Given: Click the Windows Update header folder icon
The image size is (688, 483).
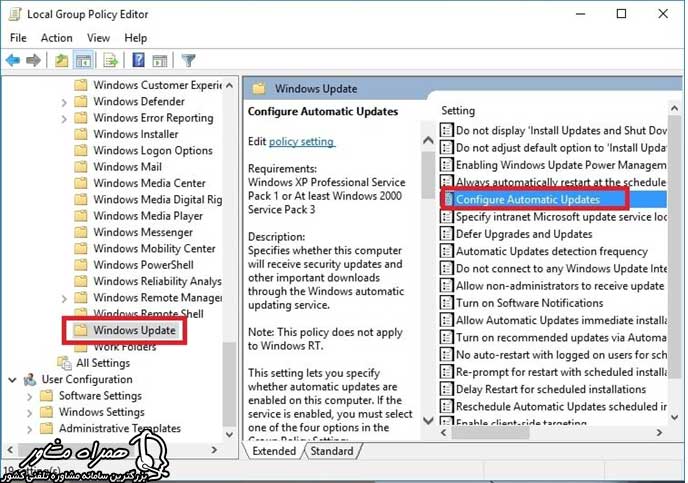Looking at the screenshot, I should coord(259,89).
